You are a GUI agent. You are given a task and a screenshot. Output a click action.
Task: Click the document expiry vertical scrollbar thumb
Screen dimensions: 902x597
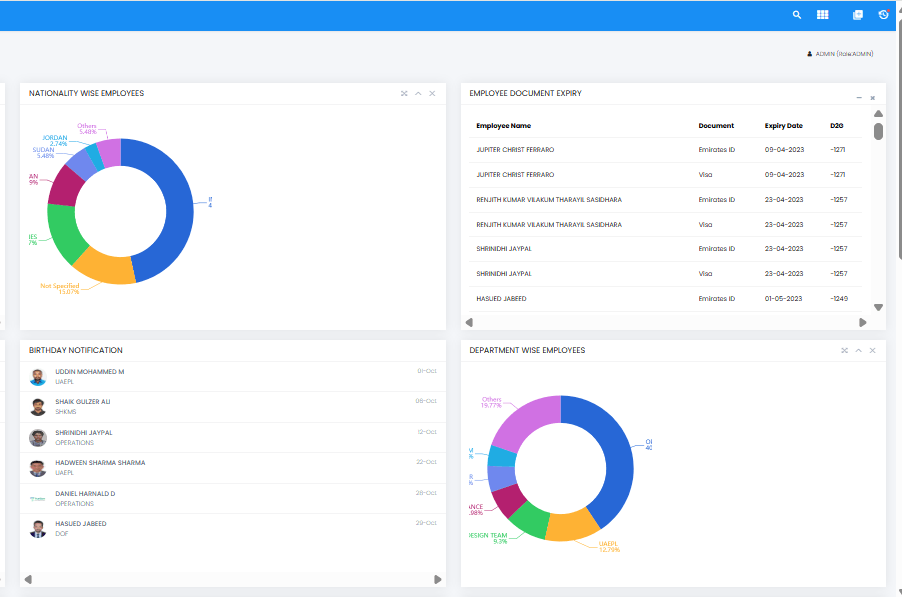pos(878,131)
